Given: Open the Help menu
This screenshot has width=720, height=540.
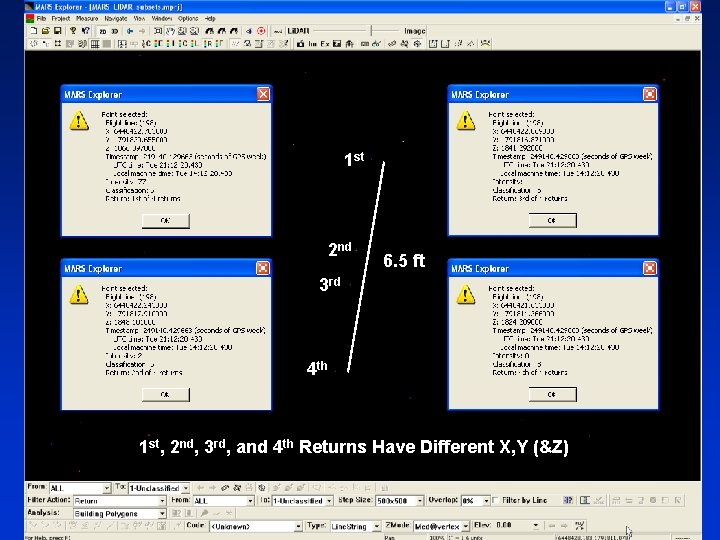Looking at the screenshot, I should (x=210, y=19).
